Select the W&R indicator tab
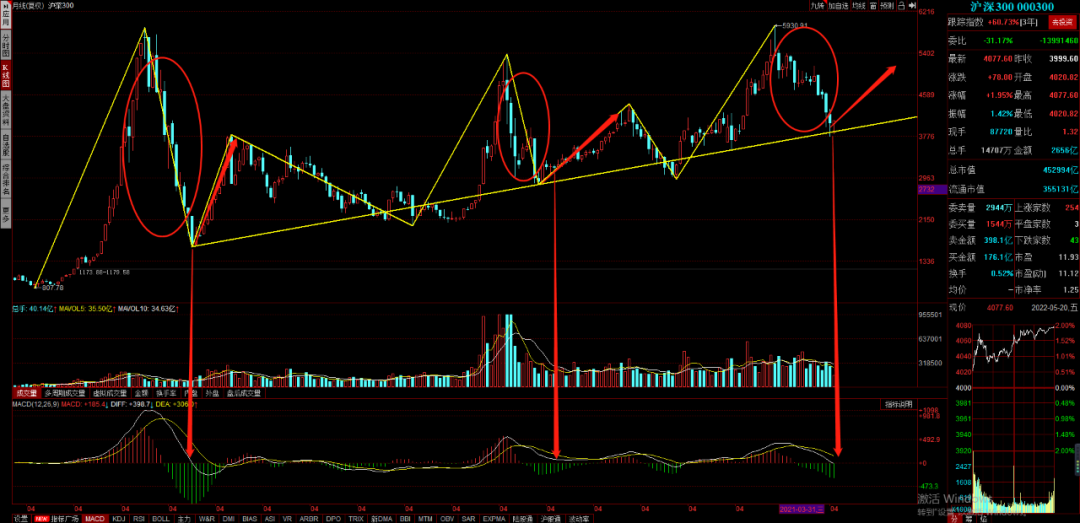 click(x=207, y=518)
